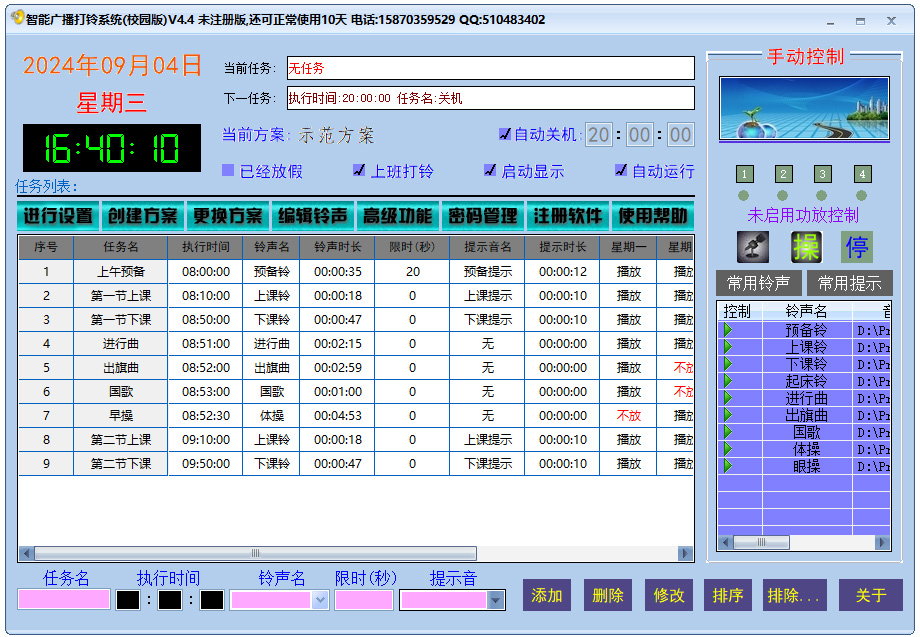Click right arrow of task list scrollbar
The height and width of the screenshot is (637, 920).
(x=685, y=553)
